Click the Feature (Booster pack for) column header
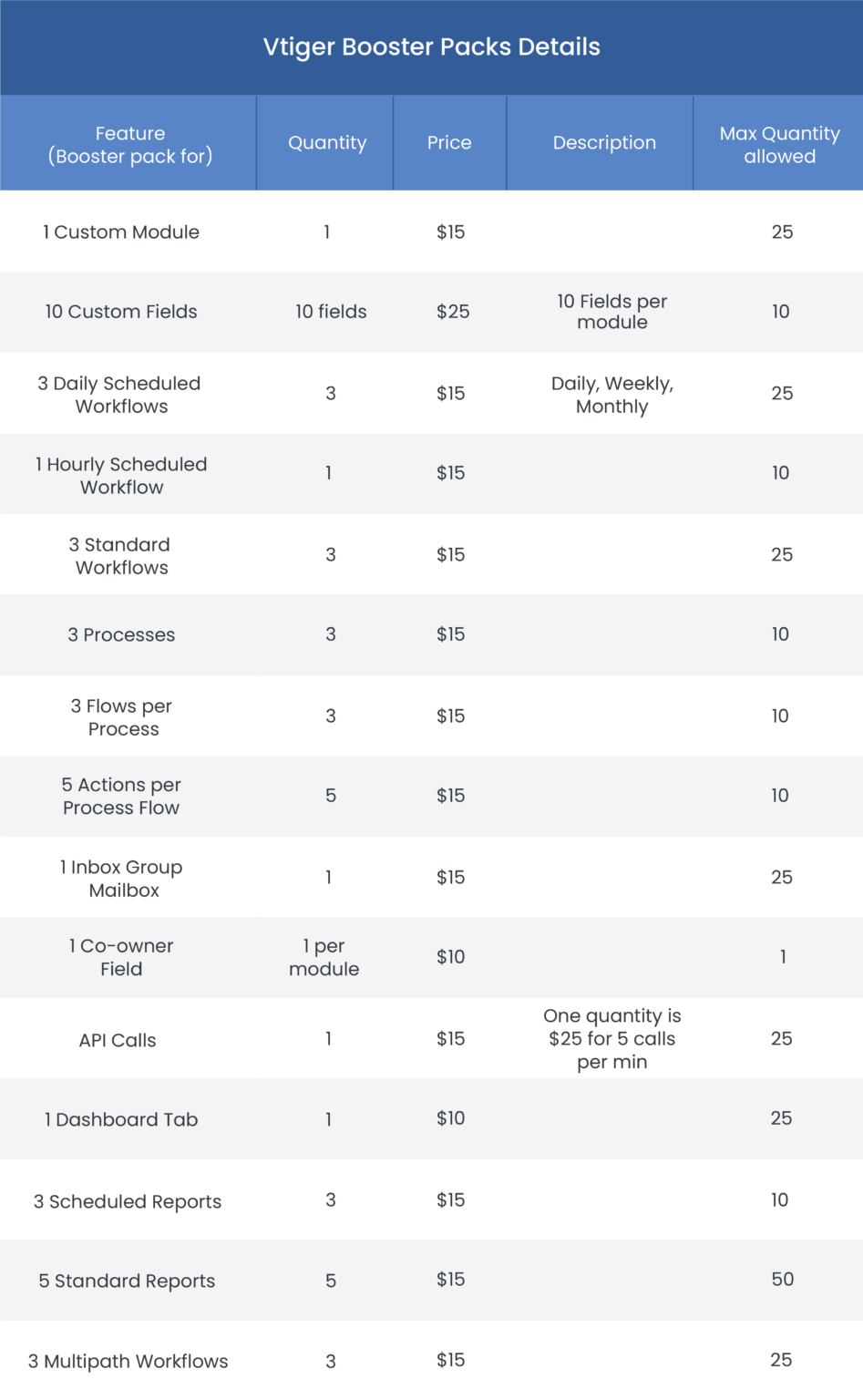 [x=130, y=145]
